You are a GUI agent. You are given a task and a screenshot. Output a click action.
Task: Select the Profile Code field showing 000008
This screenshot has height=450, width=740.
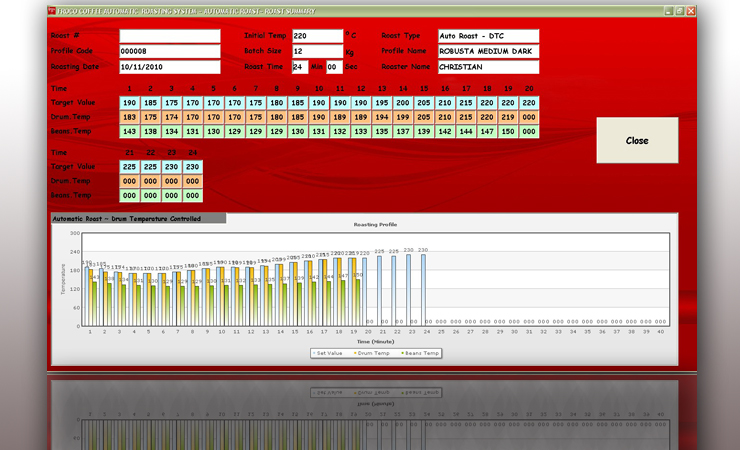pyautogui.click(x=170, y=51)
